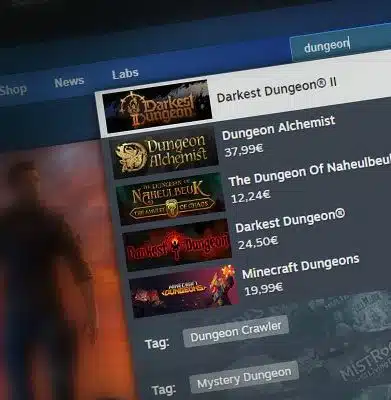Click the Dungeon Crawler tag
The width and height of the screenshot is (391, 400).
tap(236, 331)
